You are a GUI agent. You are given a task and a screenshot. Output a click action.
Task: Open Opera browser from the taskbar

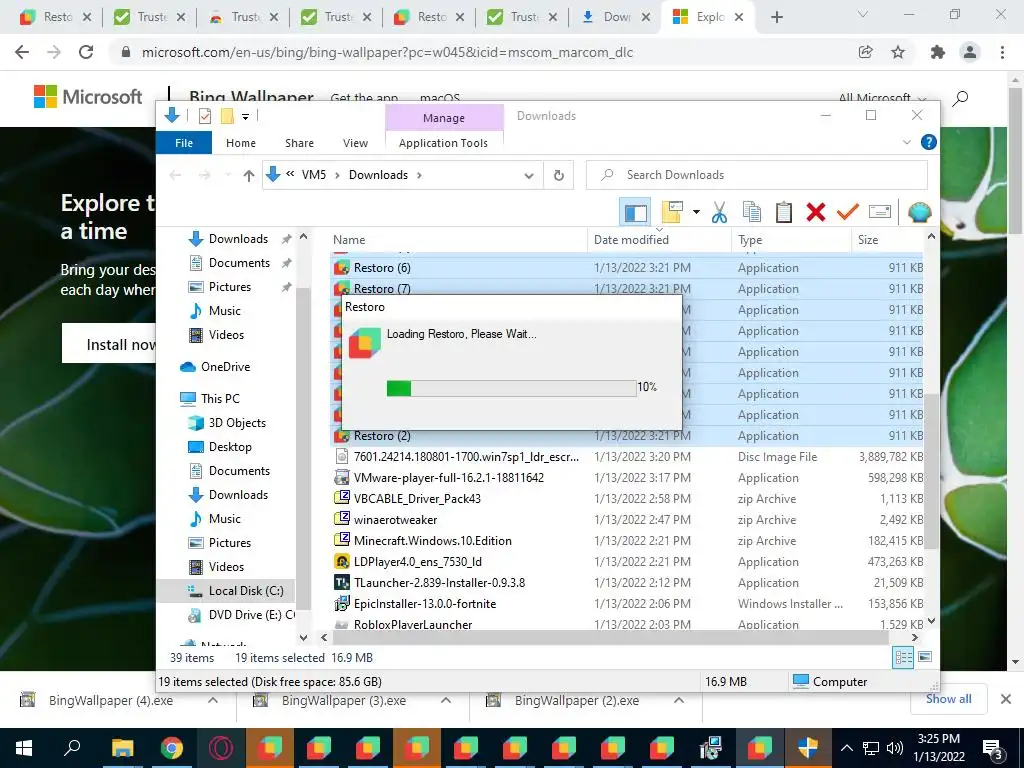(x=221, y=748)
